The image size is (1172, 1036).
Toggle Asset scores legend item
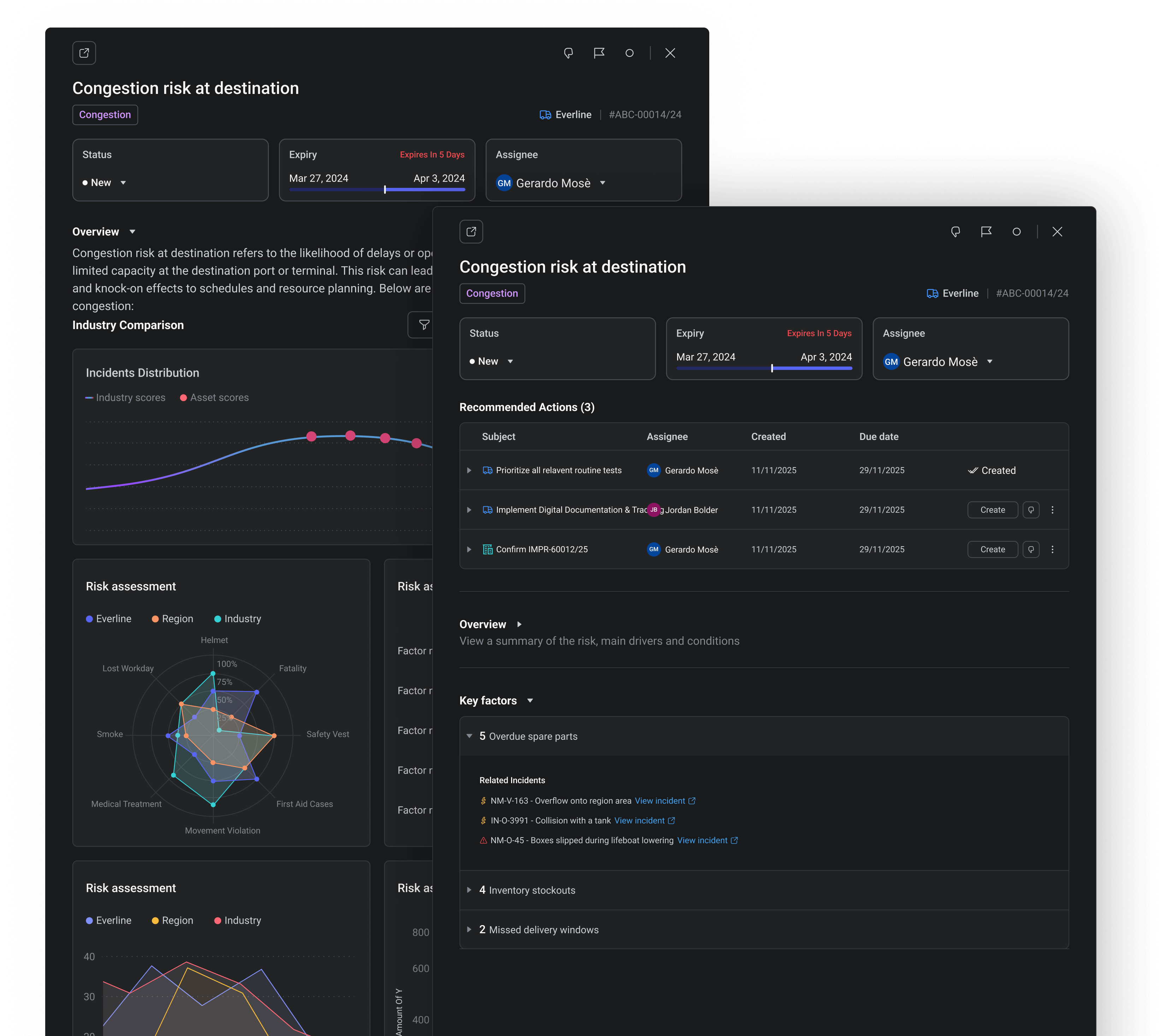[214, 397]
